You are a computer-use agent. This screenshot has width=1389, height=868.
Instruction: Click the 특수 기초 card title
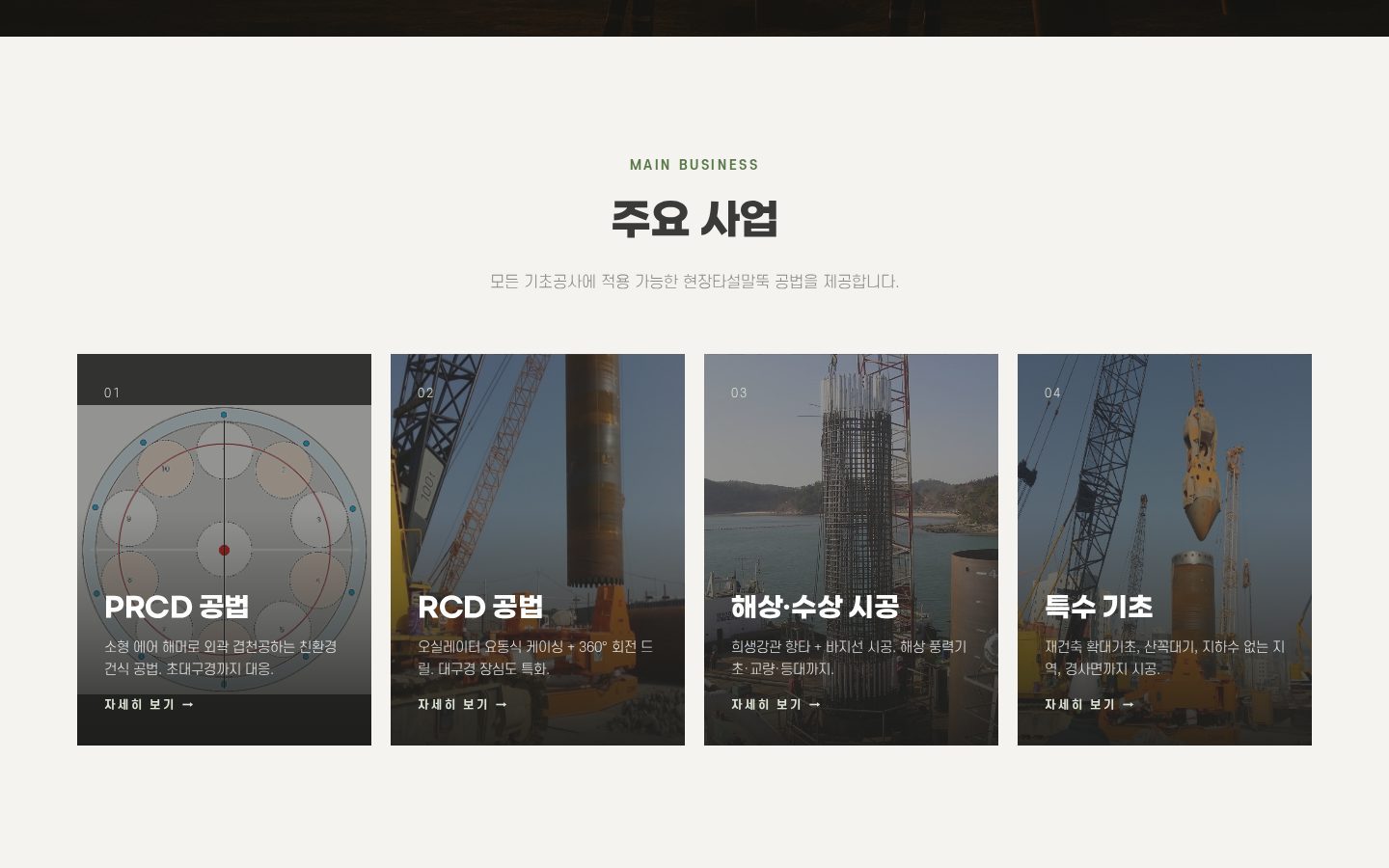[1099, 607]
